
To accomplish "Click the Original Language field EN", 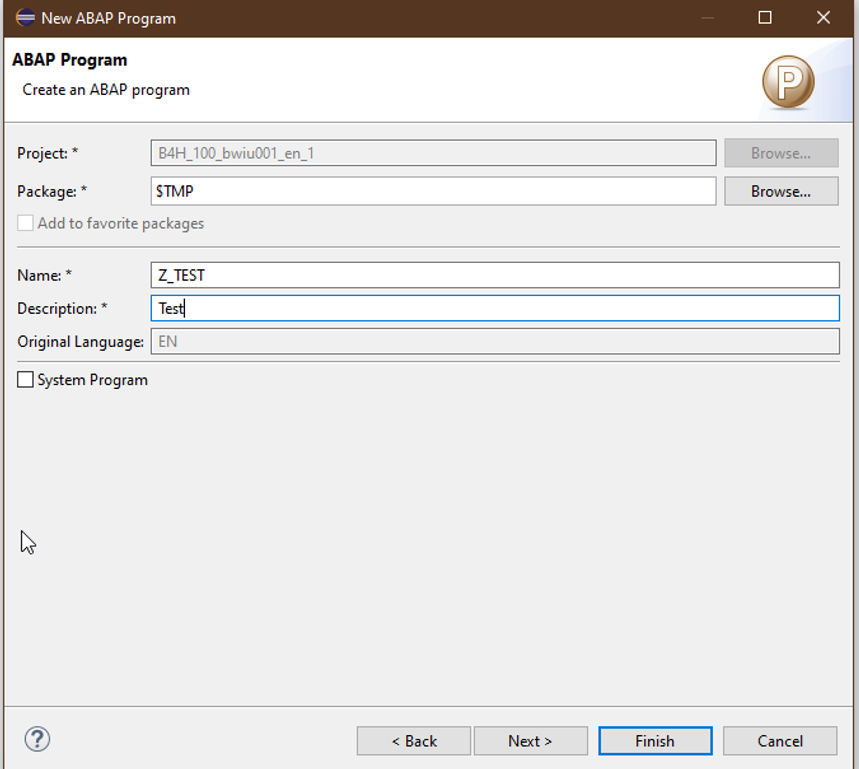I will coord(495,341).
